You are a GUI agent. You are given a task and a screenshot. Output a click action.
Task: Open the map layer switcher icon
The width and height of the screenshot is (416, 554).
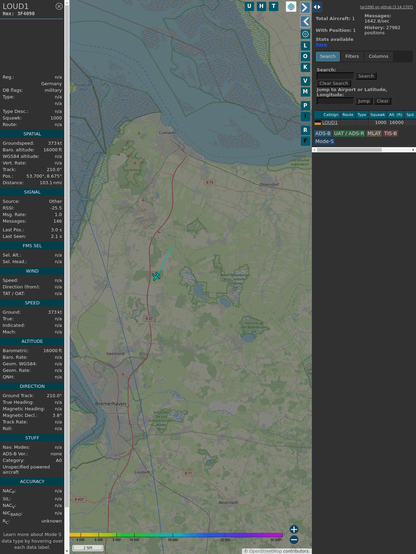pyautogui.click(x=291, y=7)
